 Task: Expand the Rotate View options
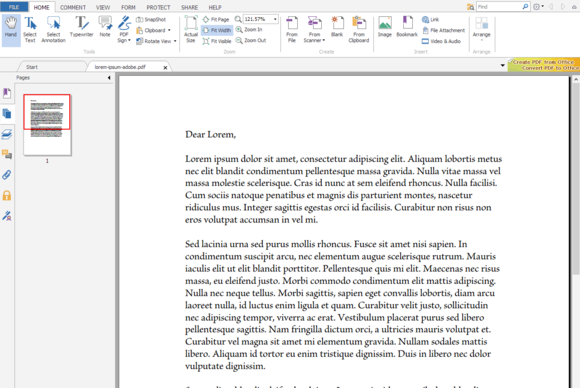(x=156, y=41)
